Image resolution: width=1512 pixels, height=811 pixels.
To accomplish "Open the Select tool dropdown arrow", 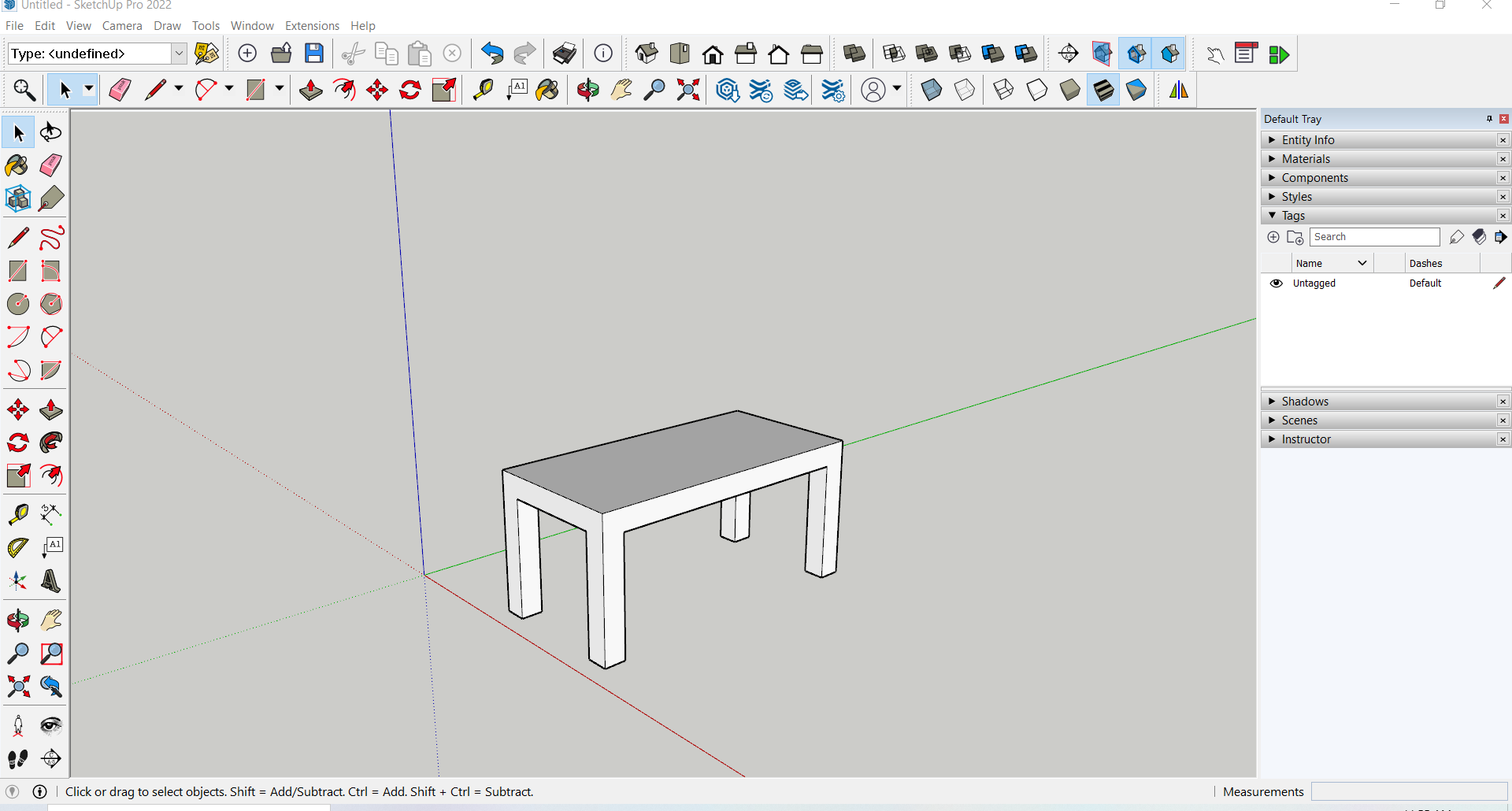I will [89, 89].
